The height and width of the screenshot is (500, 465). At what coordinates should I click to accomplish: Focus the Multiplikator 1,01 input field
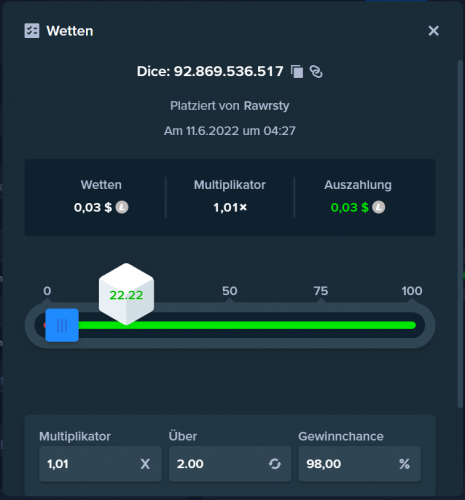100,464
